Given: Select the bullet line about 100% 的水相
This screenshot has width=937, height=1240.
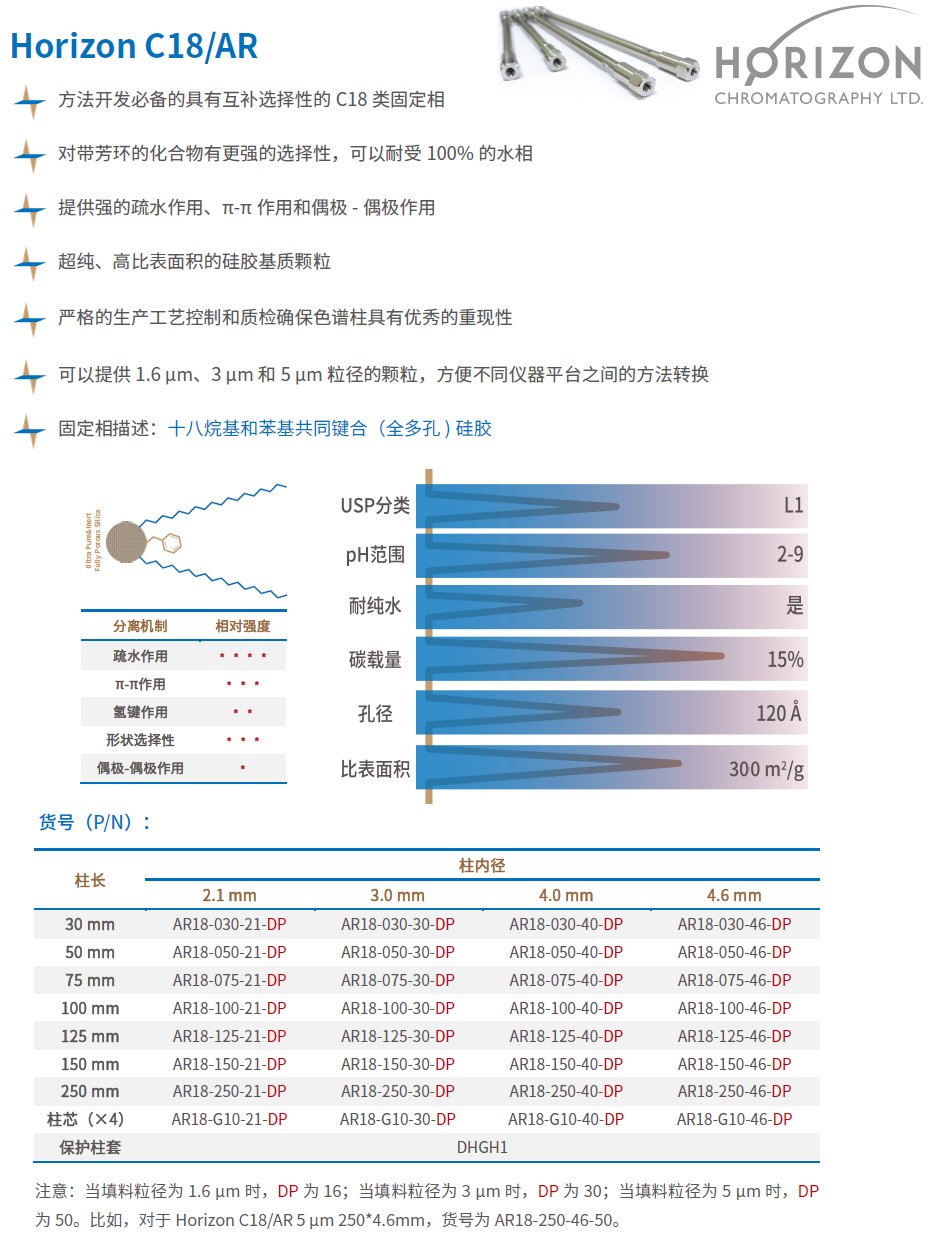Looking at the screenshot, I should (295, 154).
